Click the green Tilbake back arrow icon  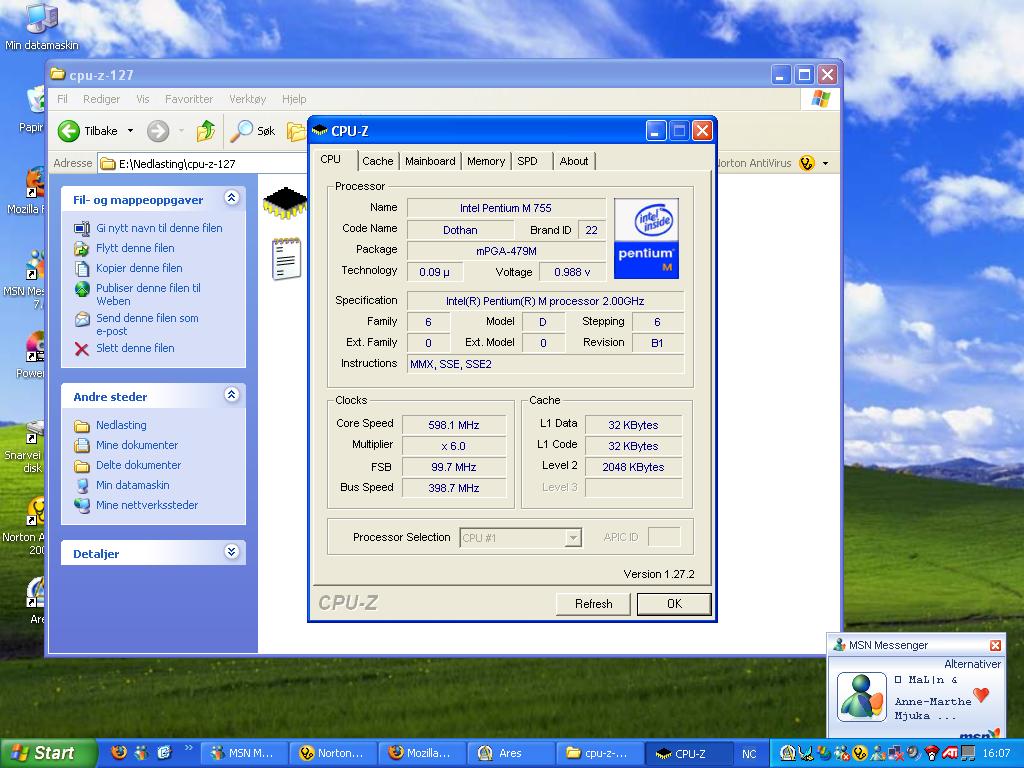69,131
